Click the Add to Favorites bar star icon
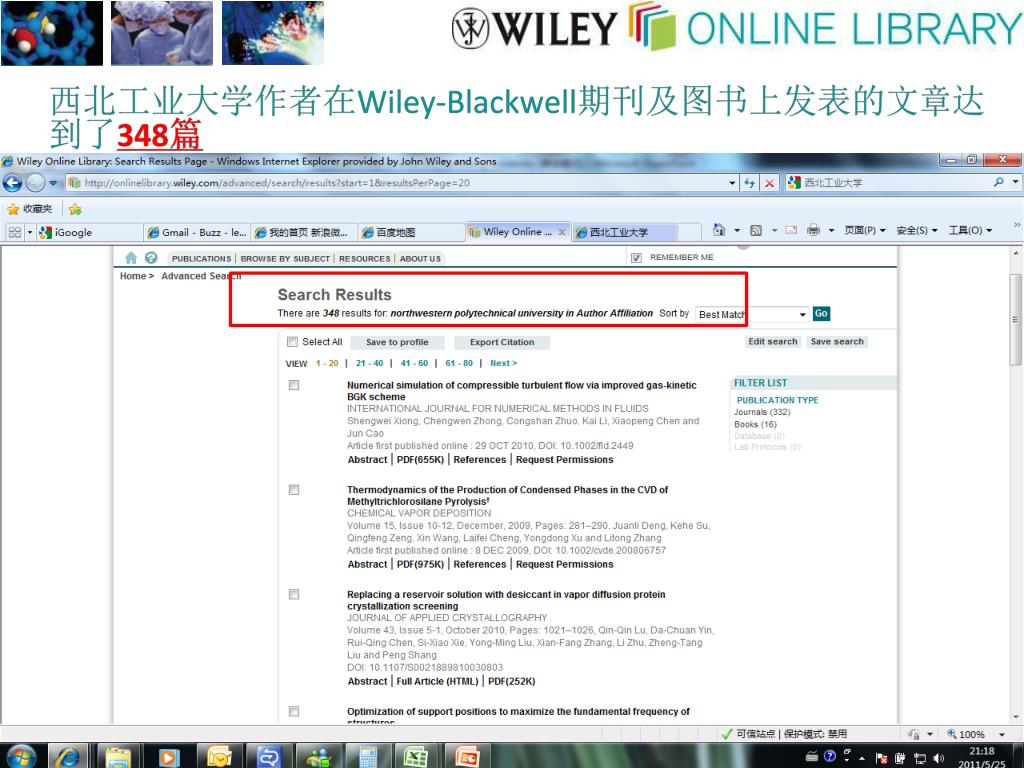The width and height of the screenshot is (1024, 768). click(75, 209)
